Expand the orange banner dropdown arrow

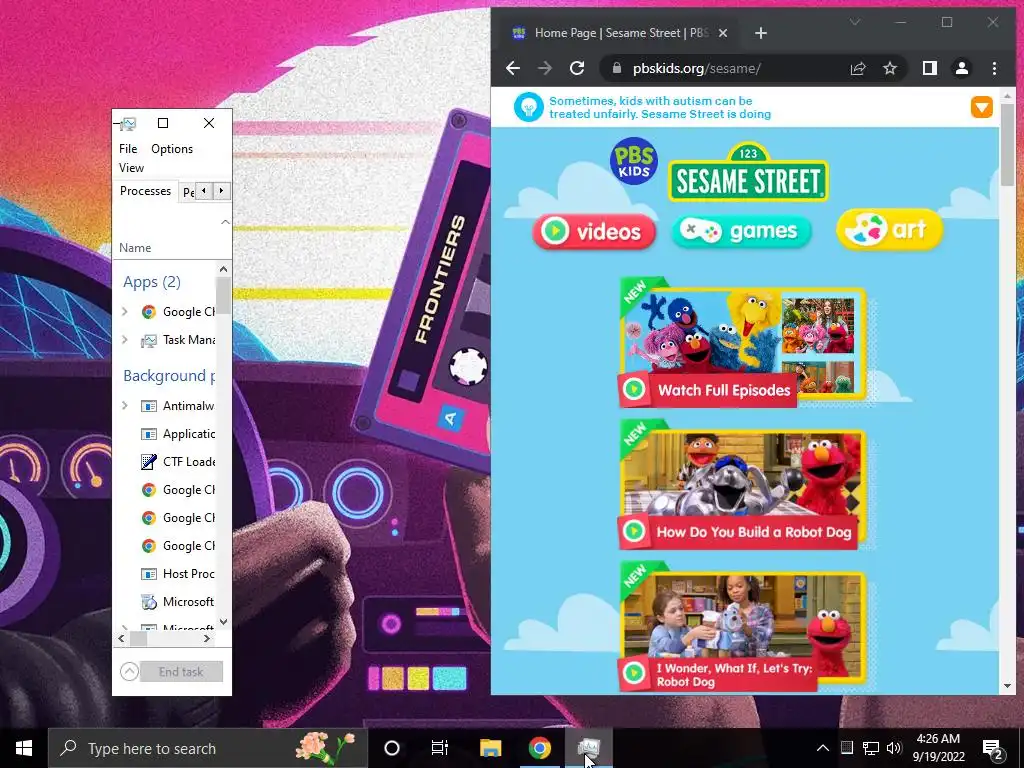click(982, 106)
